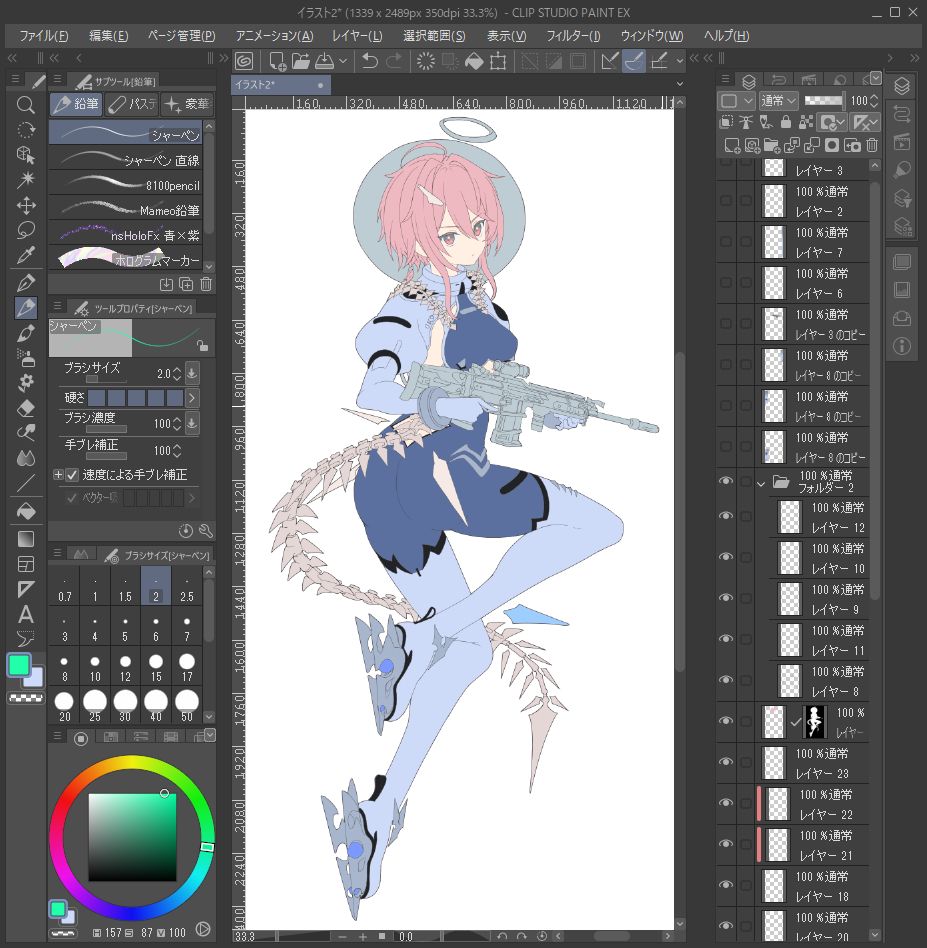Delete layer with the trash icon in layer panel
927x948 pixels.
point(872,145)
